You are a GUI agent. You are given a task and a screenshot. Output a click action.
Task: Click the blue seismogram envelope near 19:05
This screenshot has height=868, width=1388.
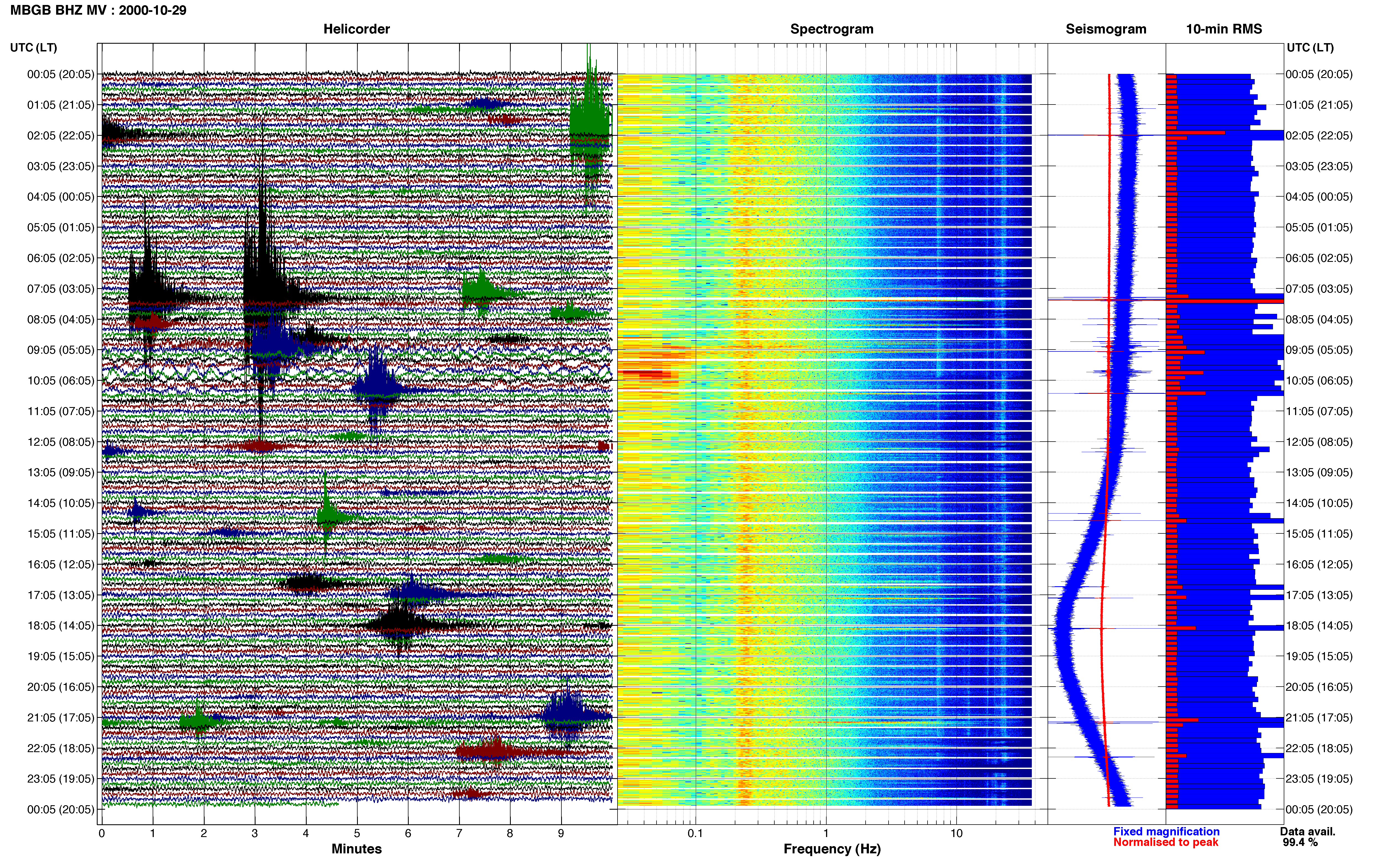click(1063, 656)
